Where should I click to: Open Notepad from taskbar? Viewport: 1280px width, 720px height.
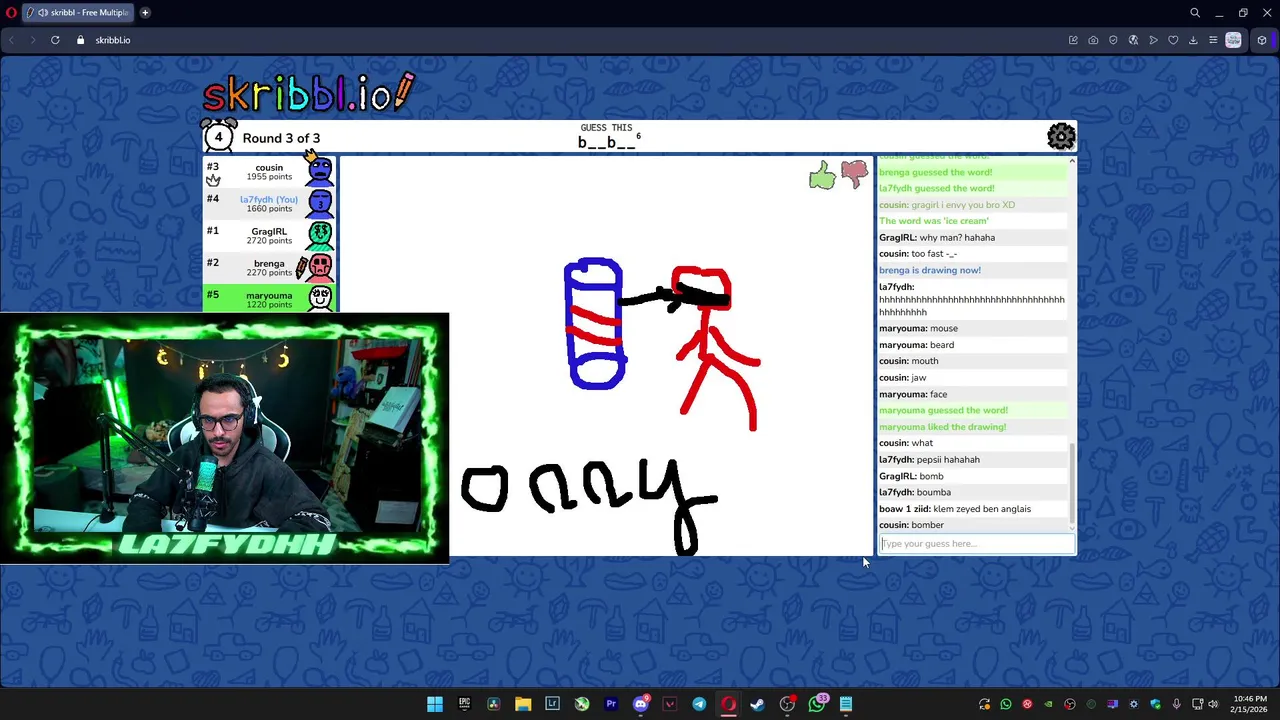point(846,704)
